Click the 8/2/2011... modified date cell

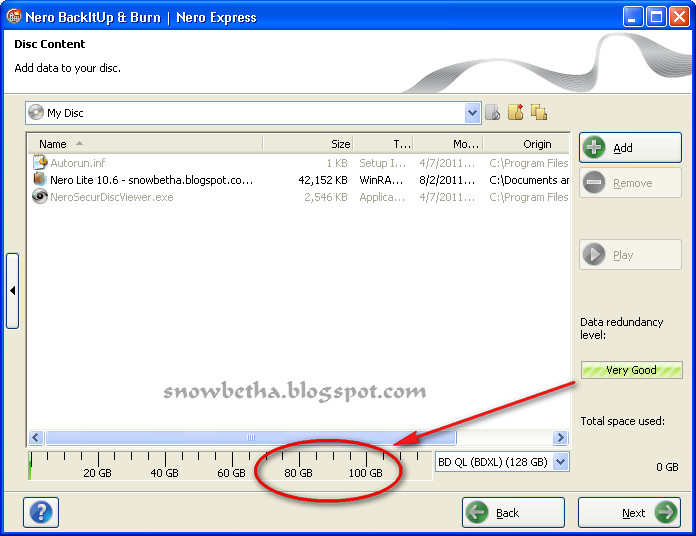[447, 180]
